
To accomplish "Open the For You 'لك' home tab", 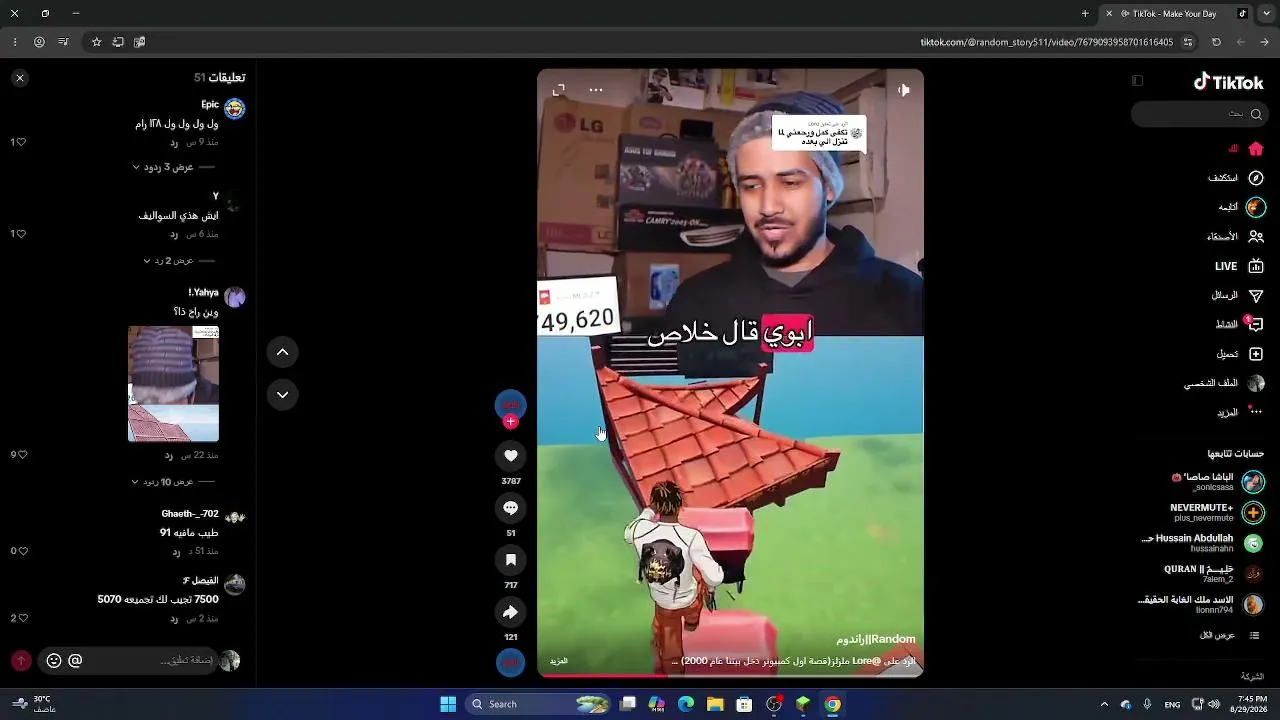I will coord(1247,149).
